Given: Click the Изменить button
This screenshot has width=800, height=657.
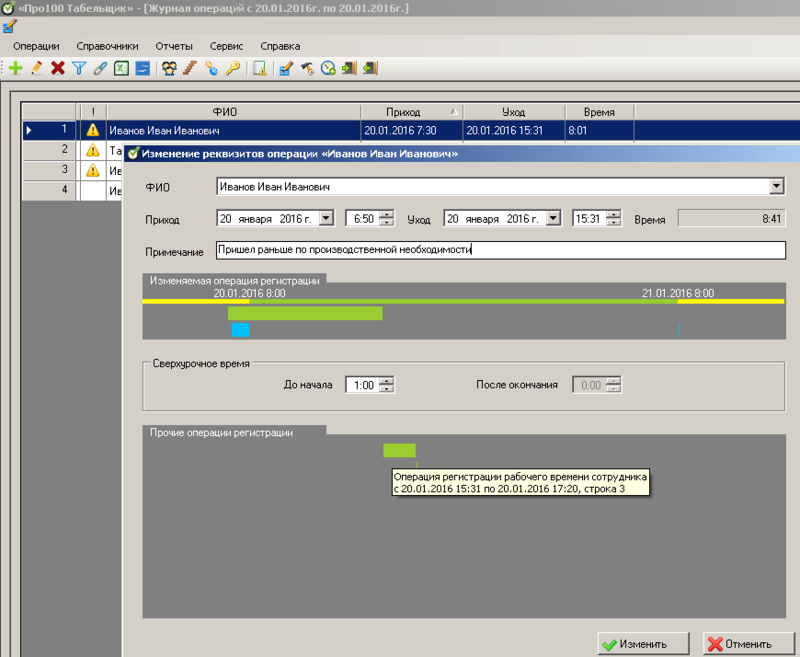Looking at the screenshot, I should pyautogui.click(x=643, y=644).
